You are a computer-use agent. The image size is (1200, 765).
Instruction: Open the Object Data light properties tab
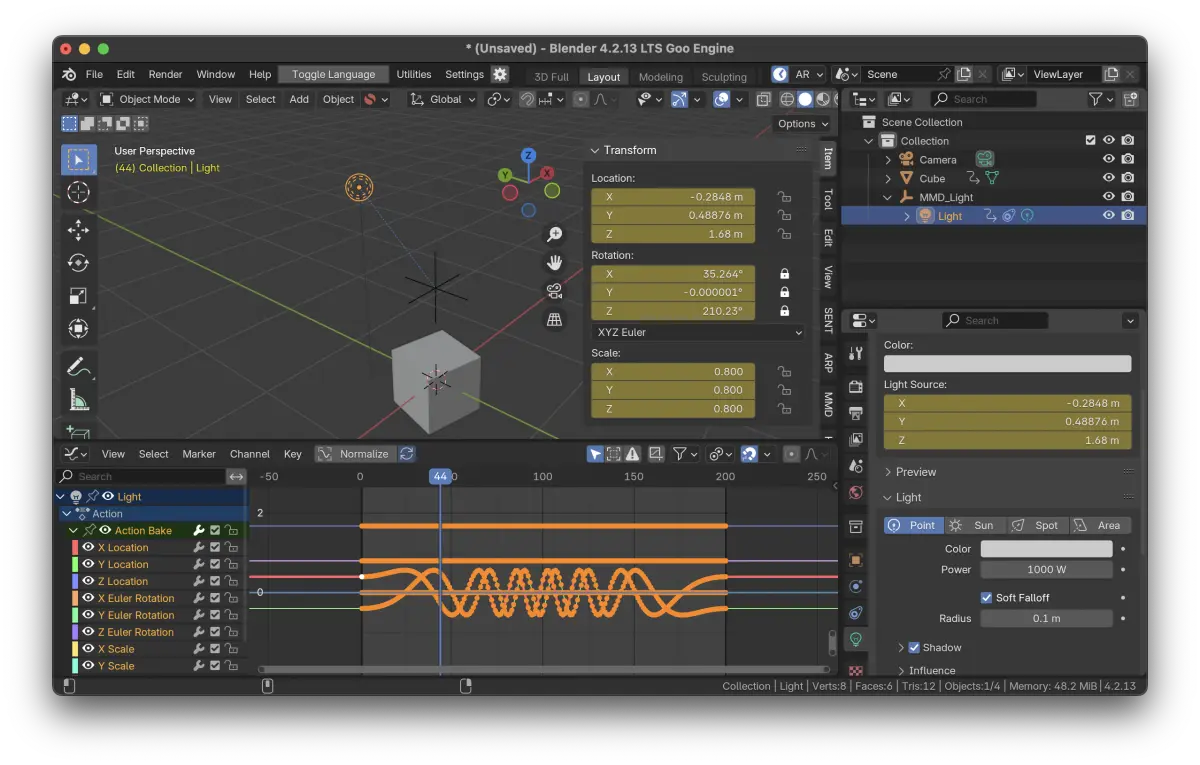pyautogui.click(x=855, y=639)
